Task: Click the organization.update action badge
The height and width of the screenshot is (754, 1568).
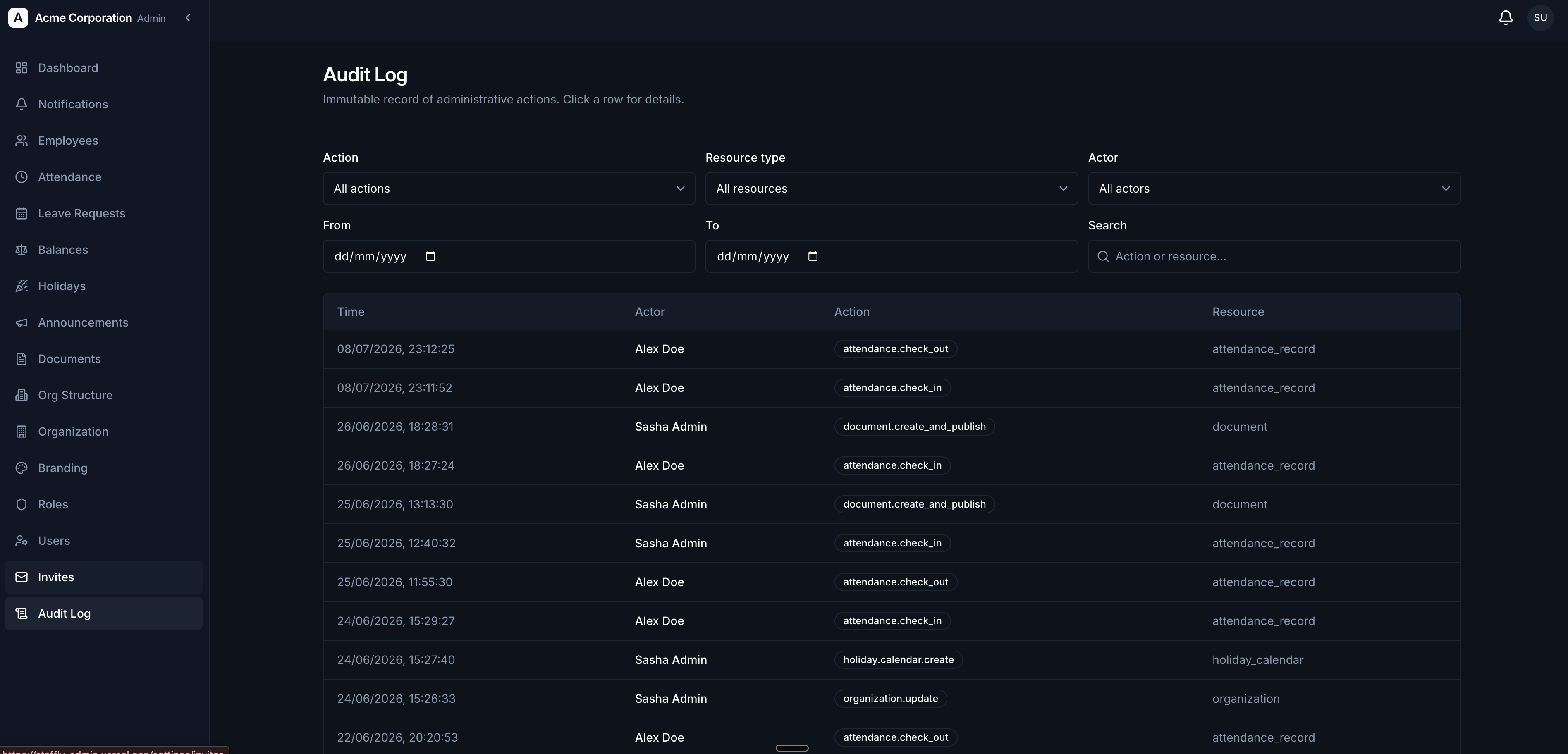Action: coord(890,699)
